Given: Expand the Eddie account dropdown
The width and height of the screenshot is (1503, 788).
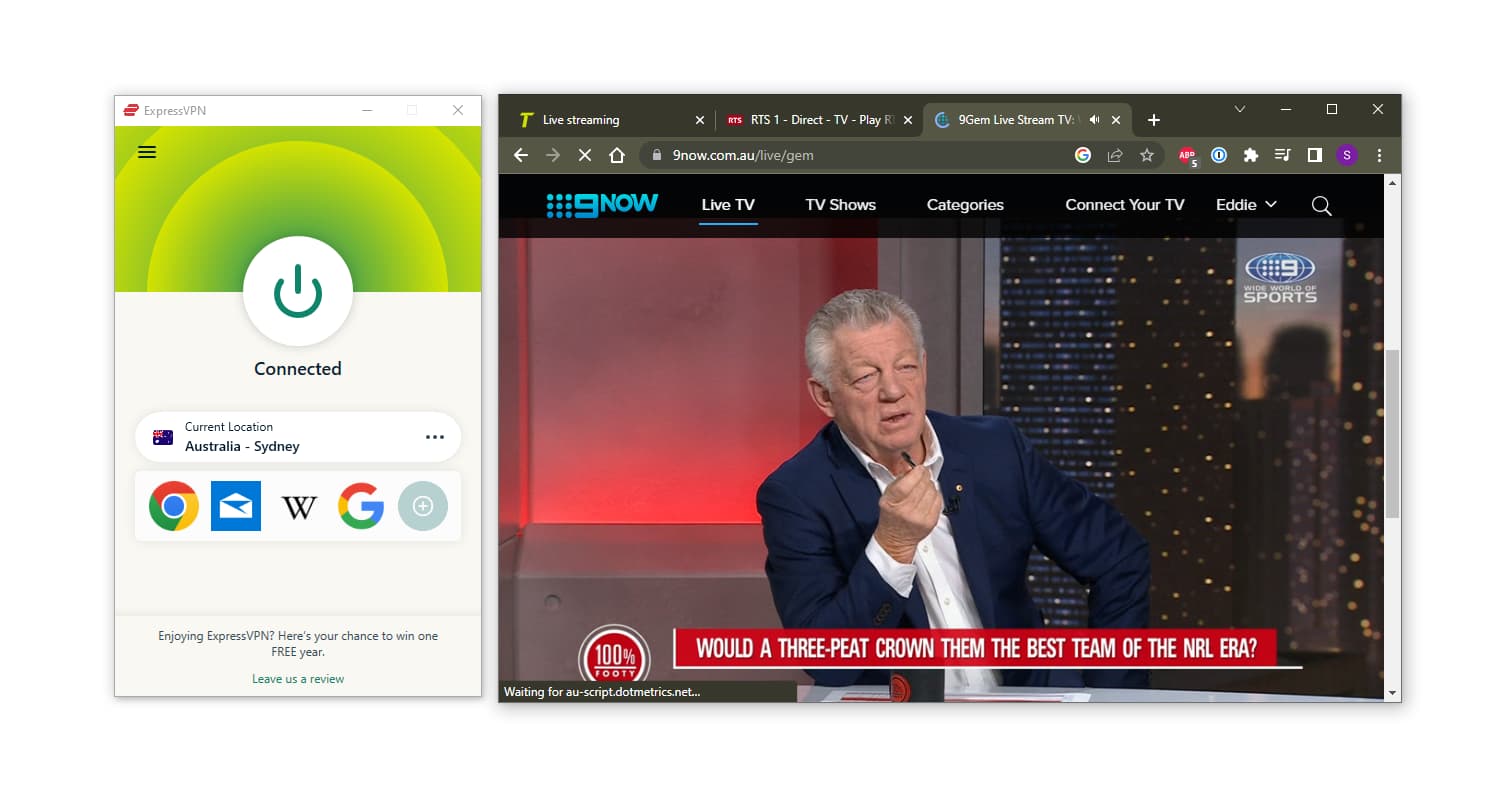Looking at the screenshot, I should pyautogui.click(x=1246, y=205).
